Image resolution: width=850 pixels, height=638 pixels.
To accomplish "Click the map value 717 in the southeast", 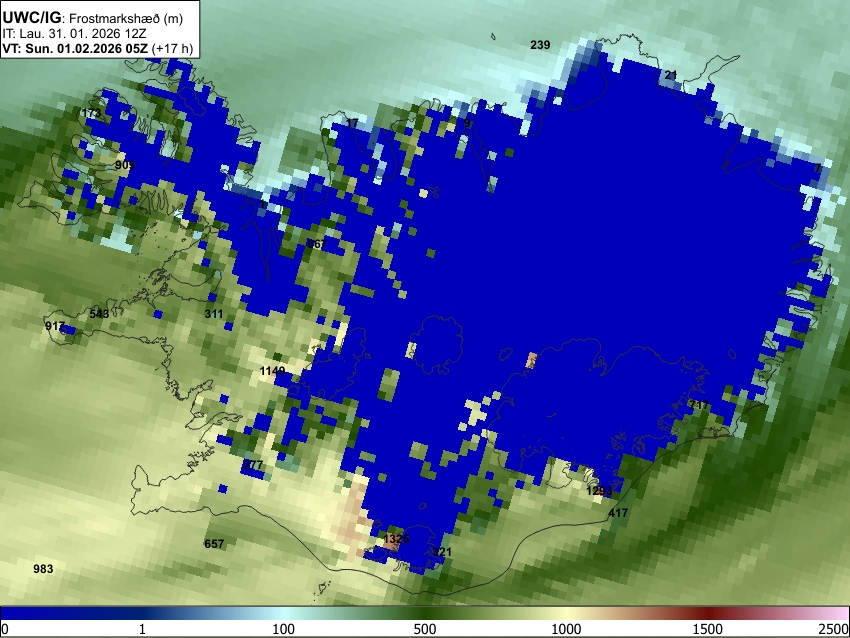I will coord(699,405).
